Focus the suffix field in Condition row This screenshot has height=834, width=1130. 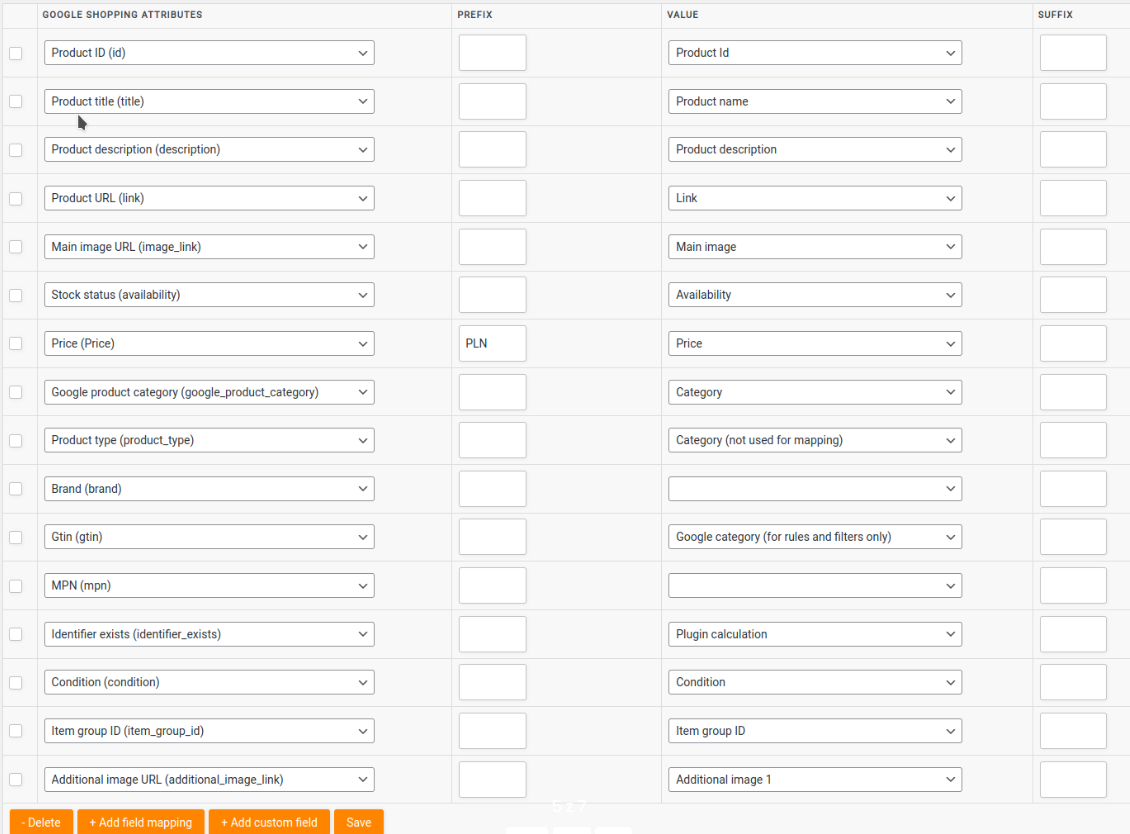1073,682
